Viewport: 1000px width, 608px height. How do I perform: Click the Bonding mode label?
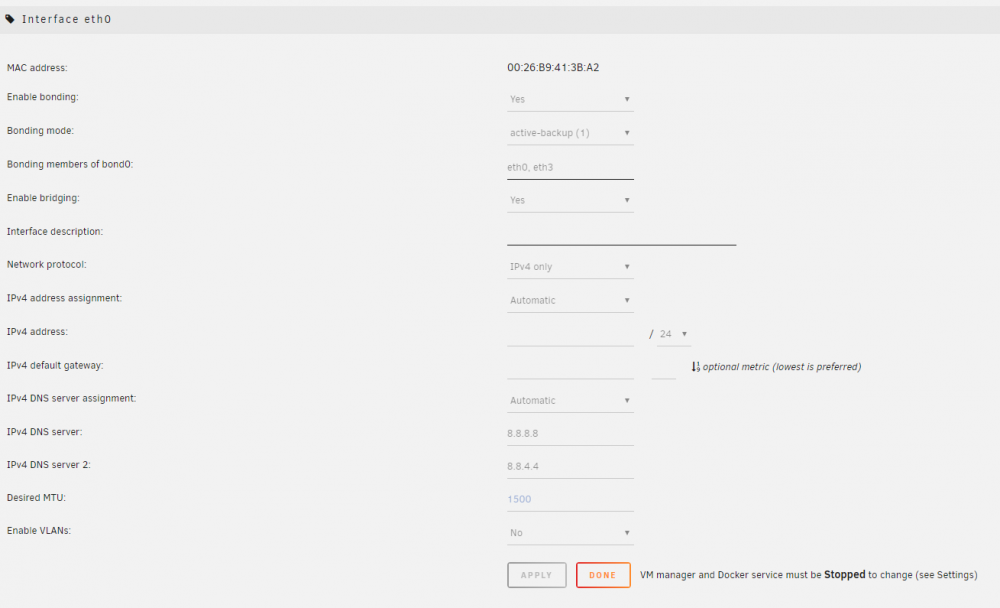(x=40, y=131)
